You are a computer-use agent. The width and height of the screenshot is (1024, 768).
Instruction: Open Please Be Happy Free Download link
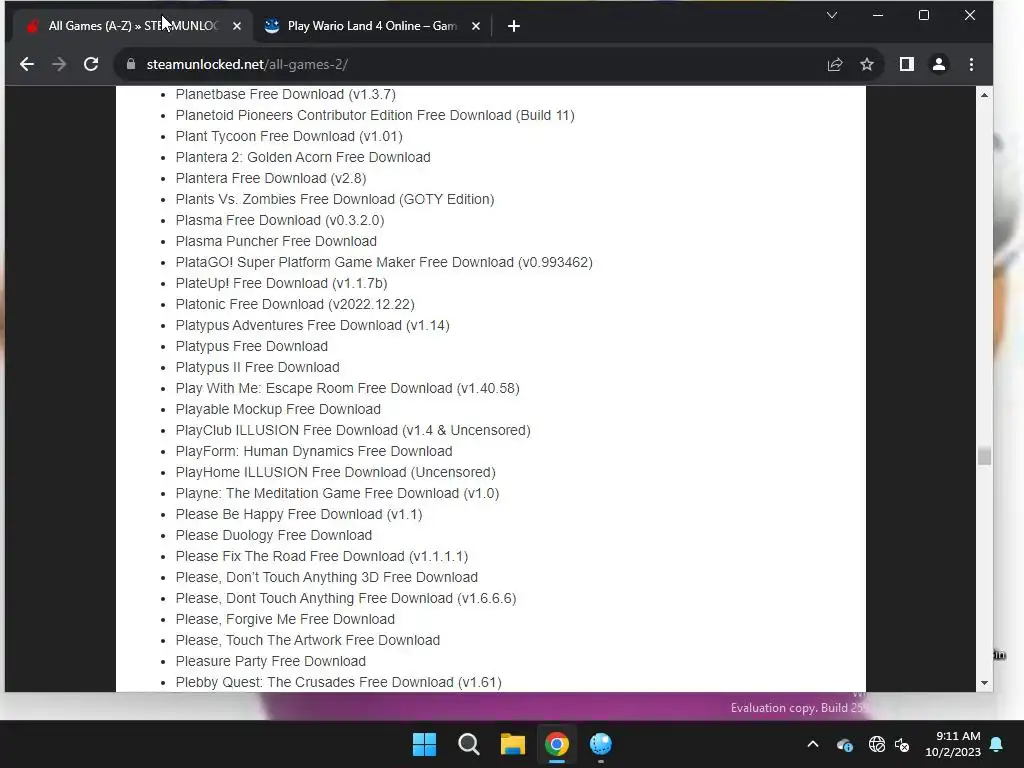coord(298,514)
